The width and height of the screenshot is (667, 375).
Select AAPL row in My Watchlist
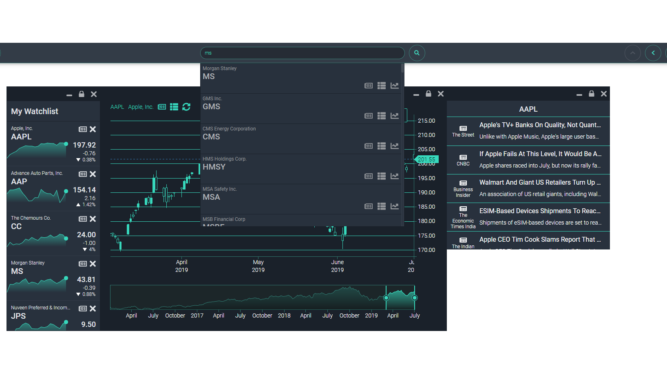53,144
